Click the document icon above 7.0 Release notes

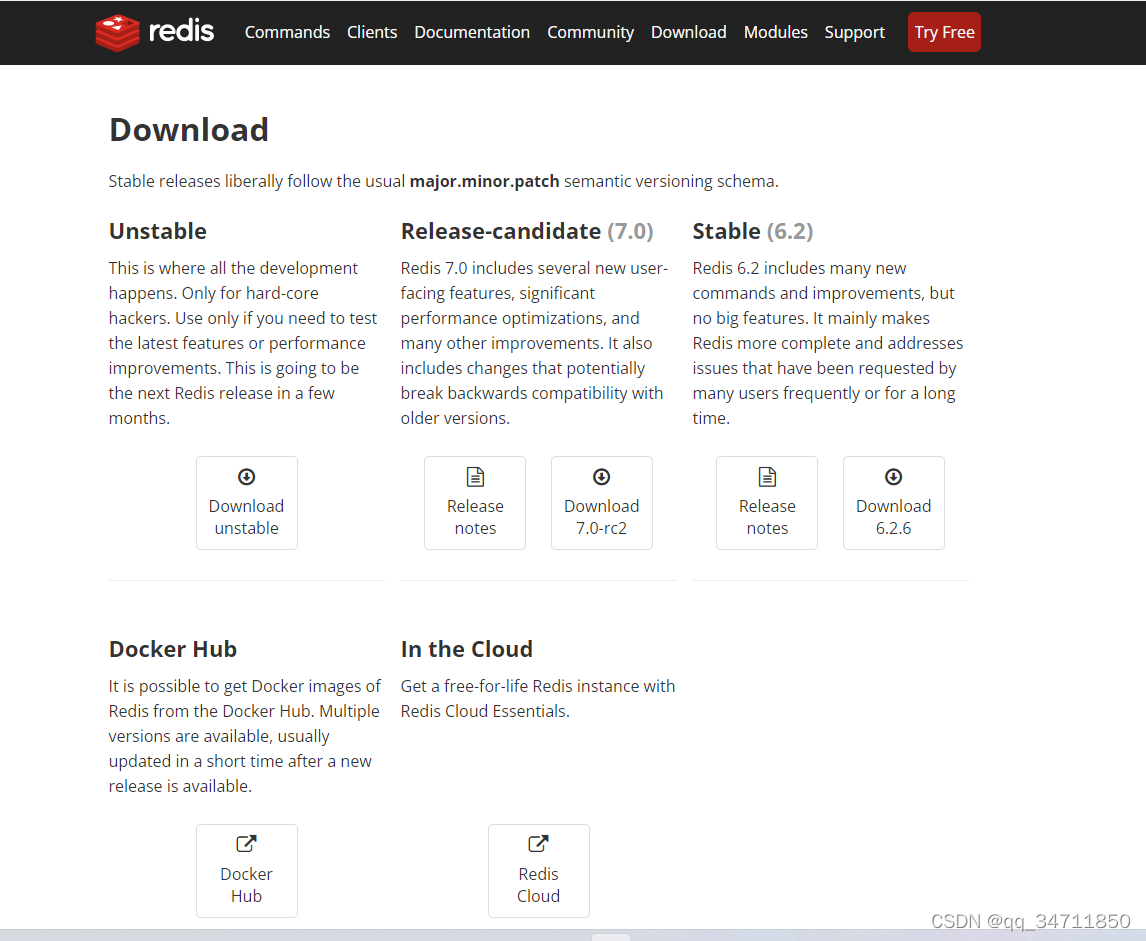tap(475, 477)
